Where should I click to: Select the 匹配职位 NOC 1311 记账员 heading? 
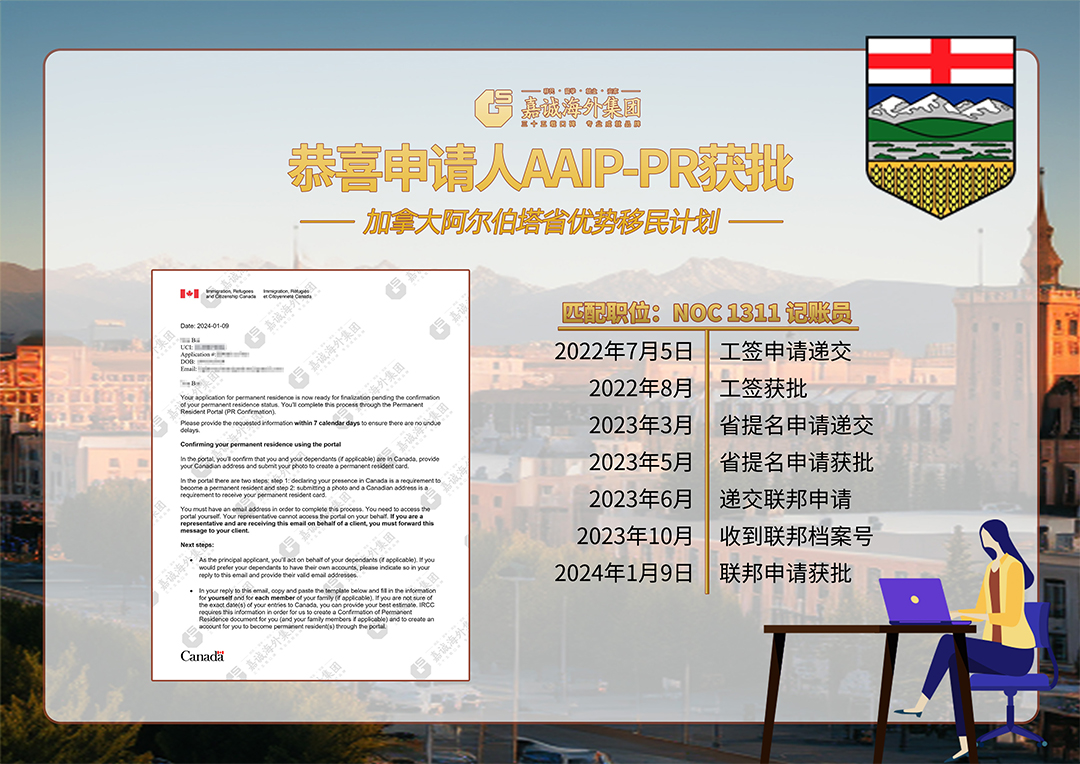(x=706, y=313)
